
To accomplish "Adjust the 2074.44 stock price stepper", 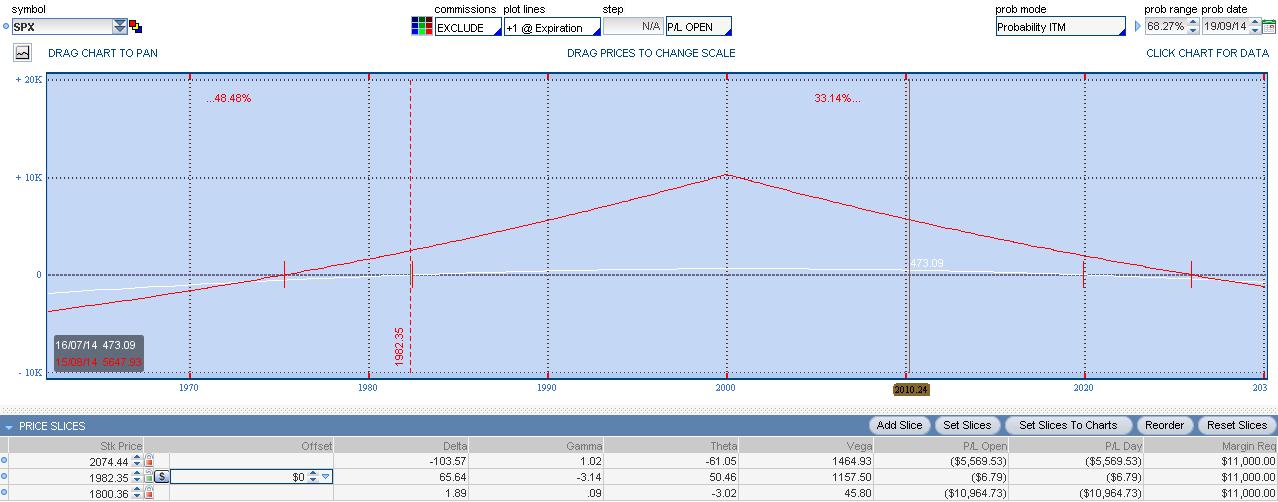I will pos(137,461).
